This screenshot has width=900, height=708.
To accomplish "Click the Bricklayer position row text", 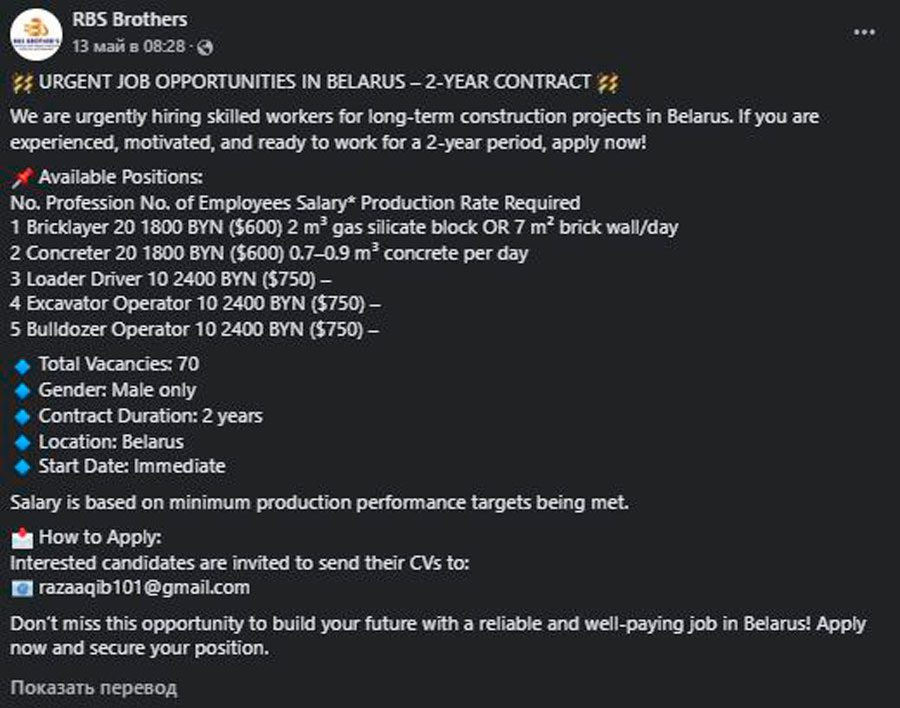I will coord(344,227).
